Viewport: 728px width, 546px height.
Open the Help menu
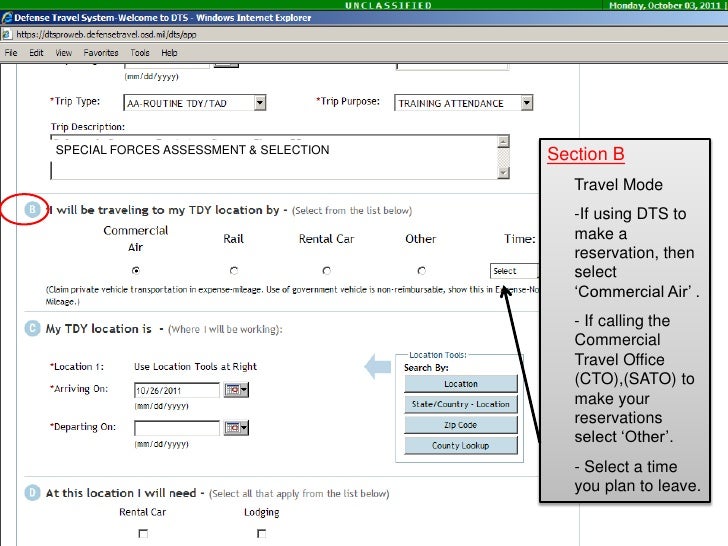(169, 53)
